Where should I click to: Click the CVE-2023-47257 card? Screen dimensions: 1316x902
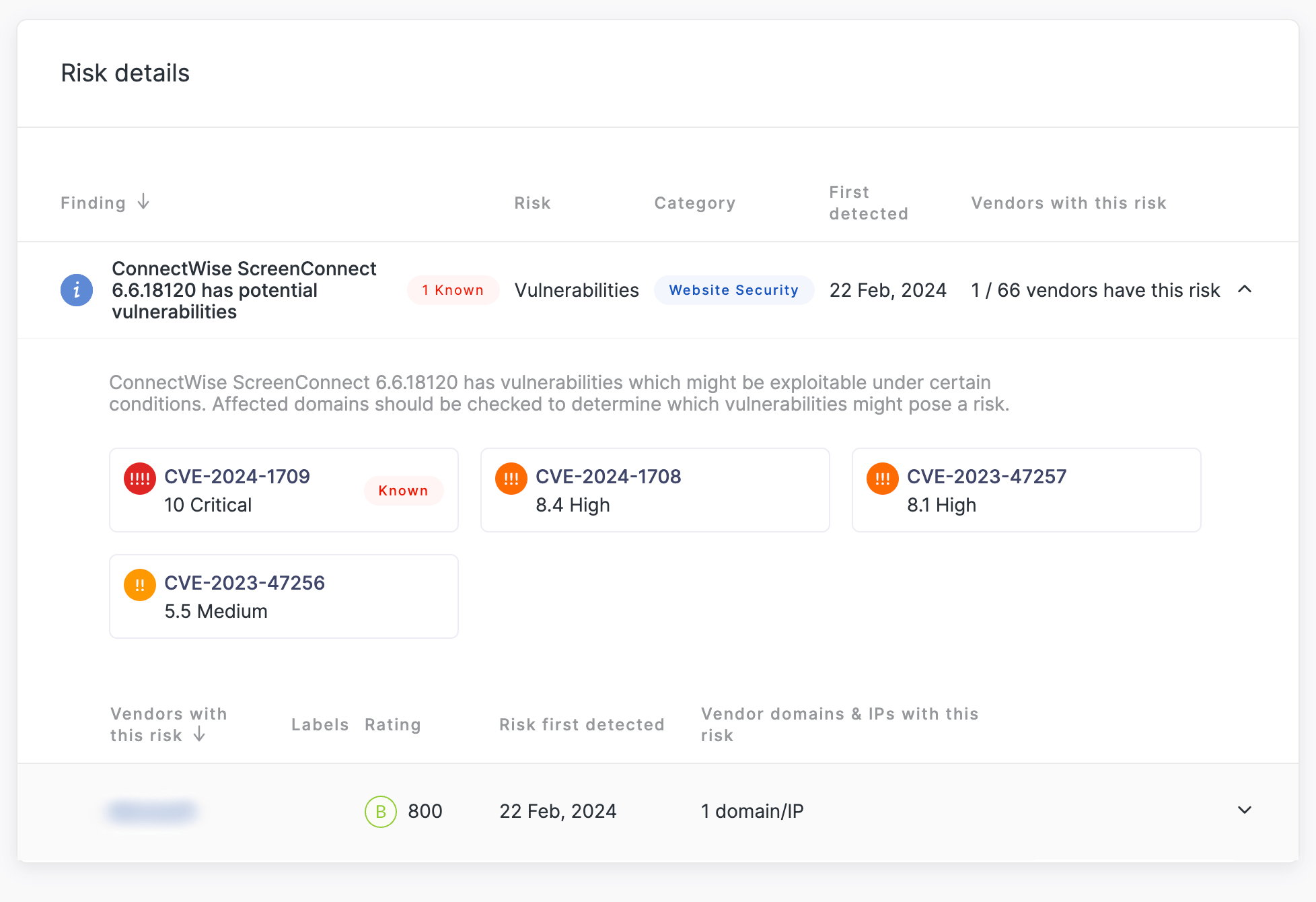1026,490
